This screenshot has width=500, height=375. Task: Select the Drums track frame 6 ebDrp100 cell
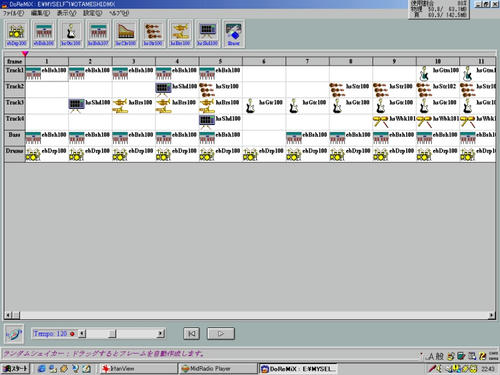click(264, 154)
